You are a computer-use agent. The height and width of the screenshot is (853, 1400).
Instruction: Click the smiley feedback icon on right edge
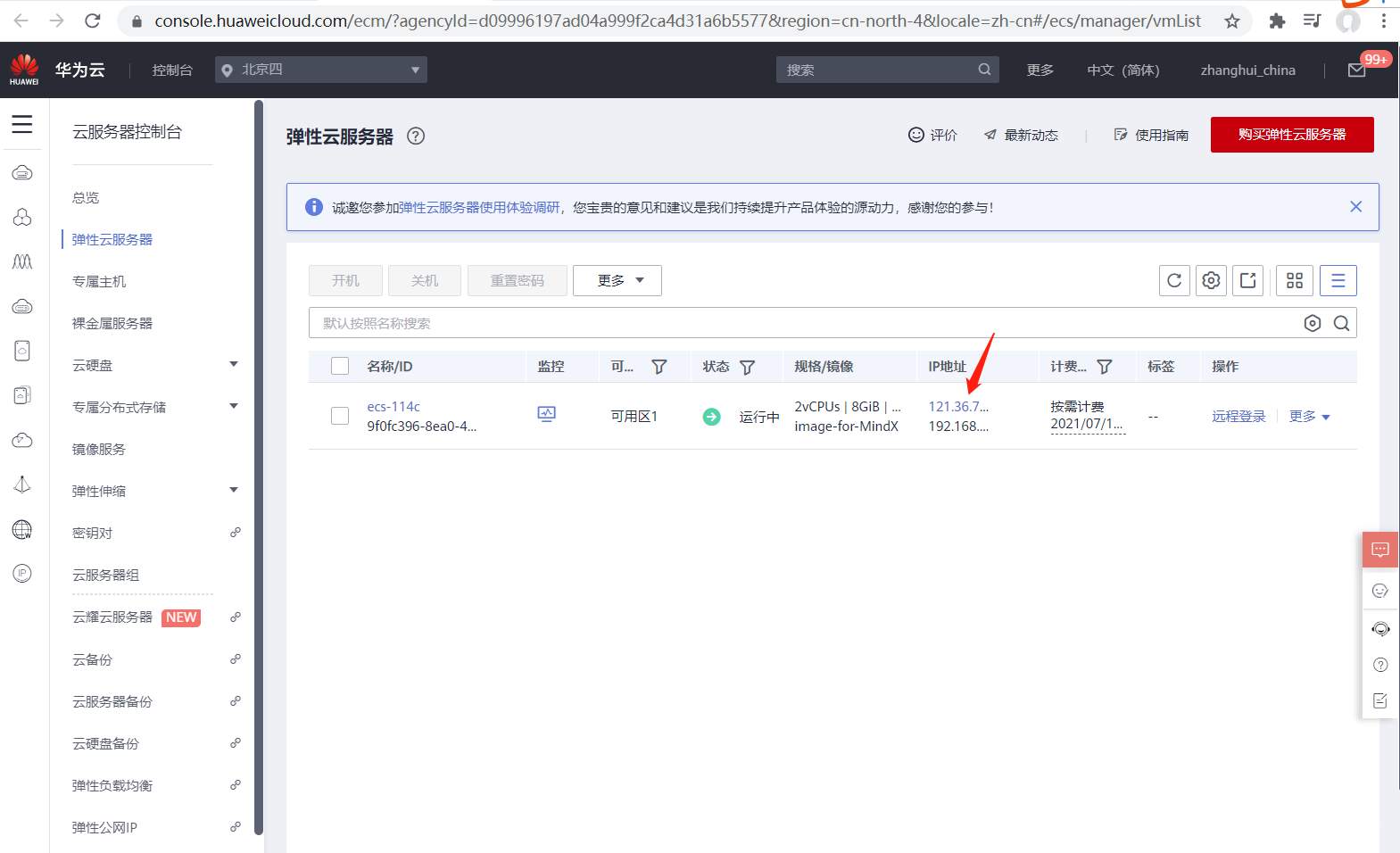point(1380,591)
